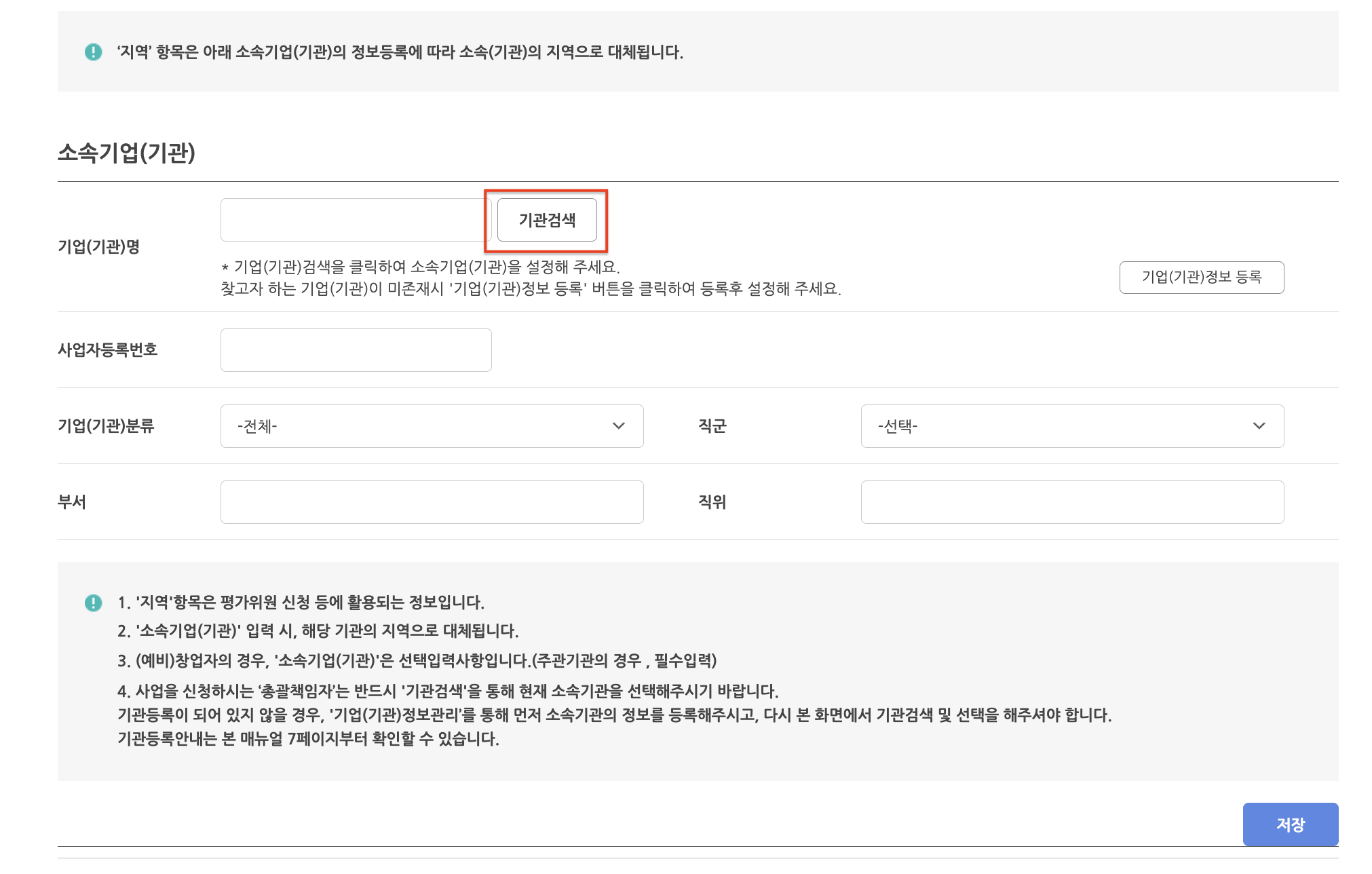This screenshot has width=1372, height=874.
Task: Click the 기업(기관)명 field label
Action: (x=99, y=246)
